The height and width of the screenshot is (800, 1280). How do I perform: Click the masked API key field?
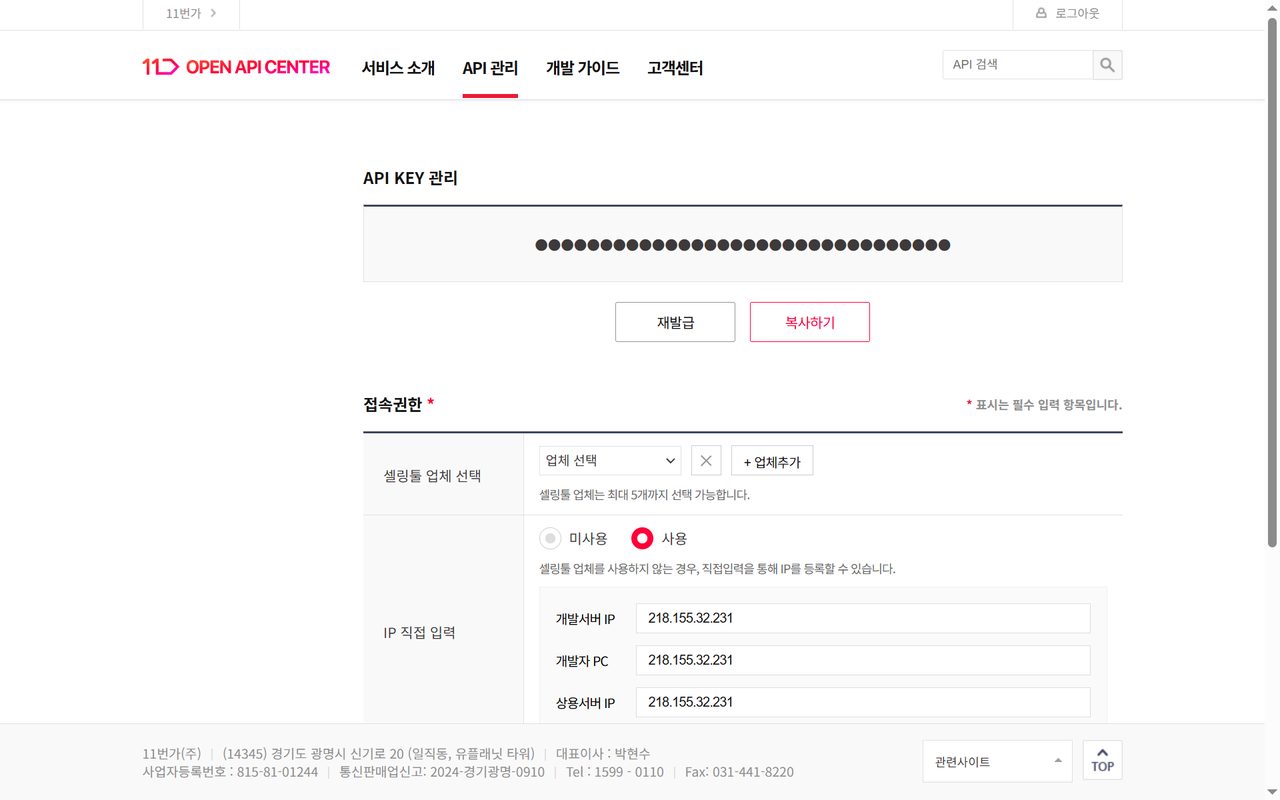click(x=742, y=245)
